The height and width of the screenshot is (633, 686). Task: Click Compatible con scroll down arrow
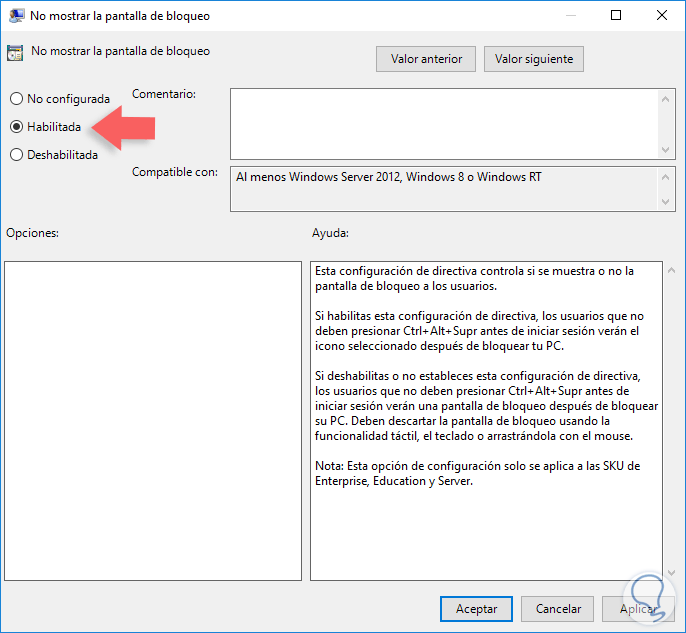click(x=665, y=202)
